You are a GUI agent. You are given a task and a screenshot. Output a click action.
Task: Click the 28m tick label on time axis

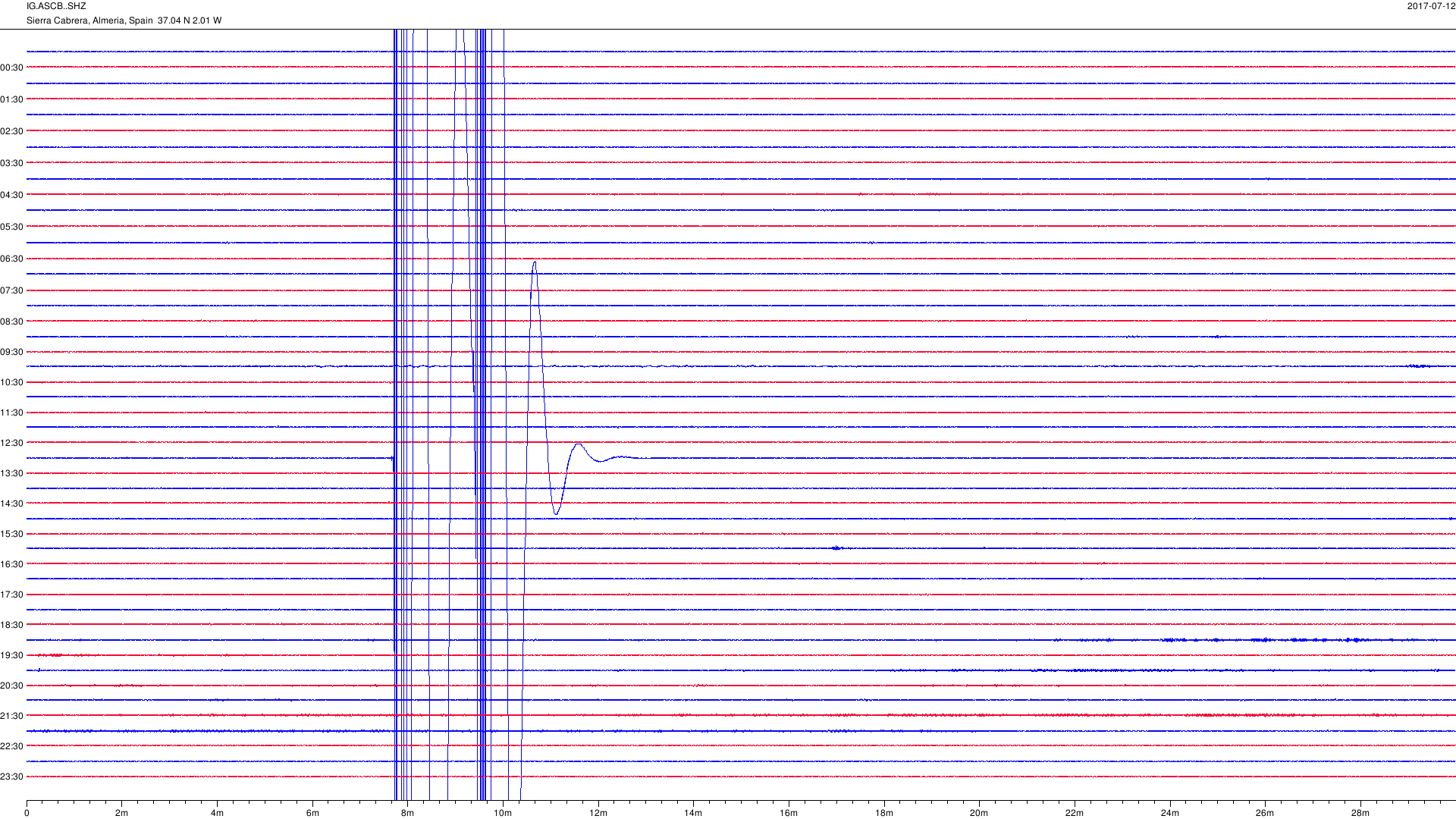point(1360,813)
